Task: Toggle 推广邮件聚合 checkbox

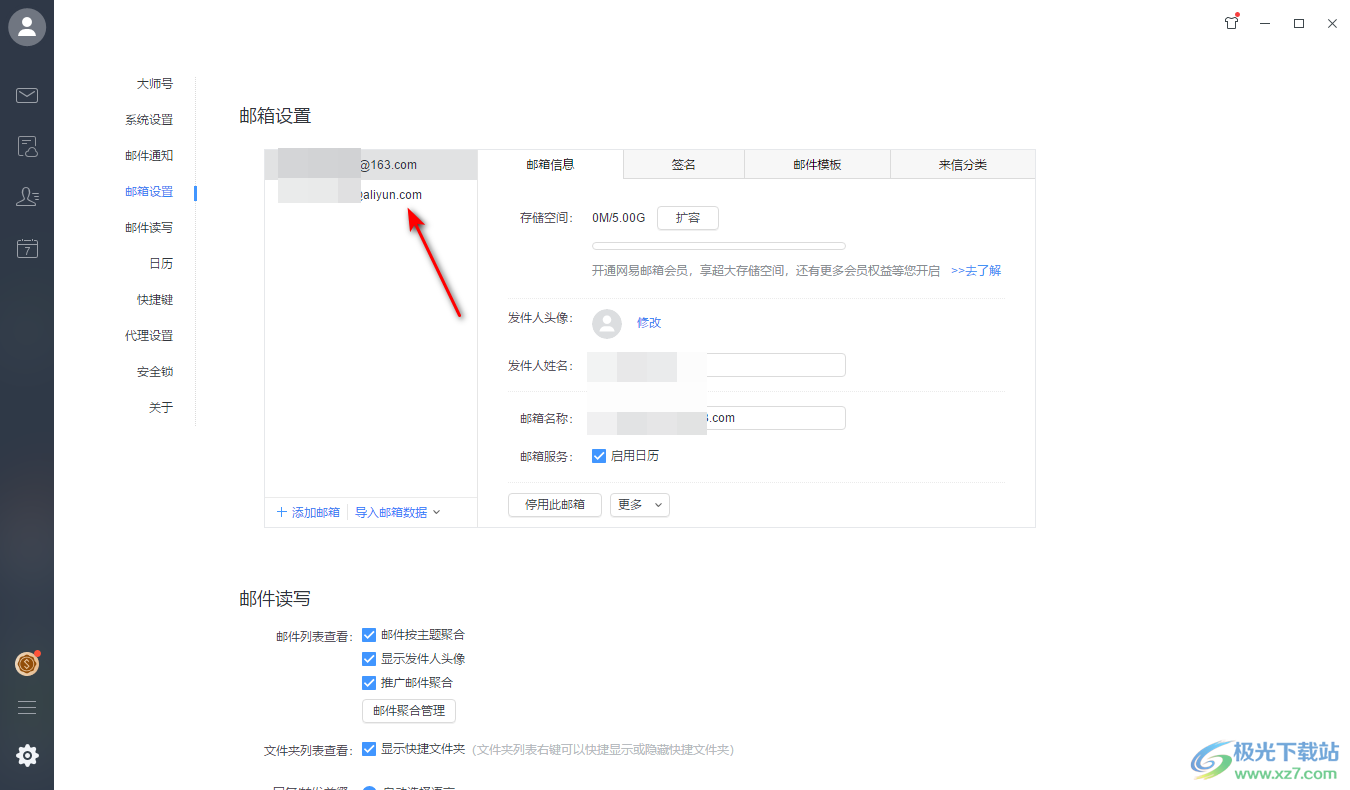Action: click(369, 683)
